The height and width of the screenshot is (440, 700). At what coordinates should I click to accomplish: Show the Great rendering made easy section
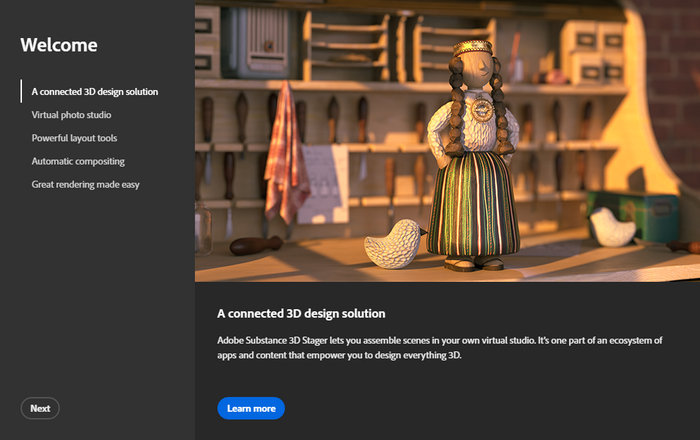85,184
